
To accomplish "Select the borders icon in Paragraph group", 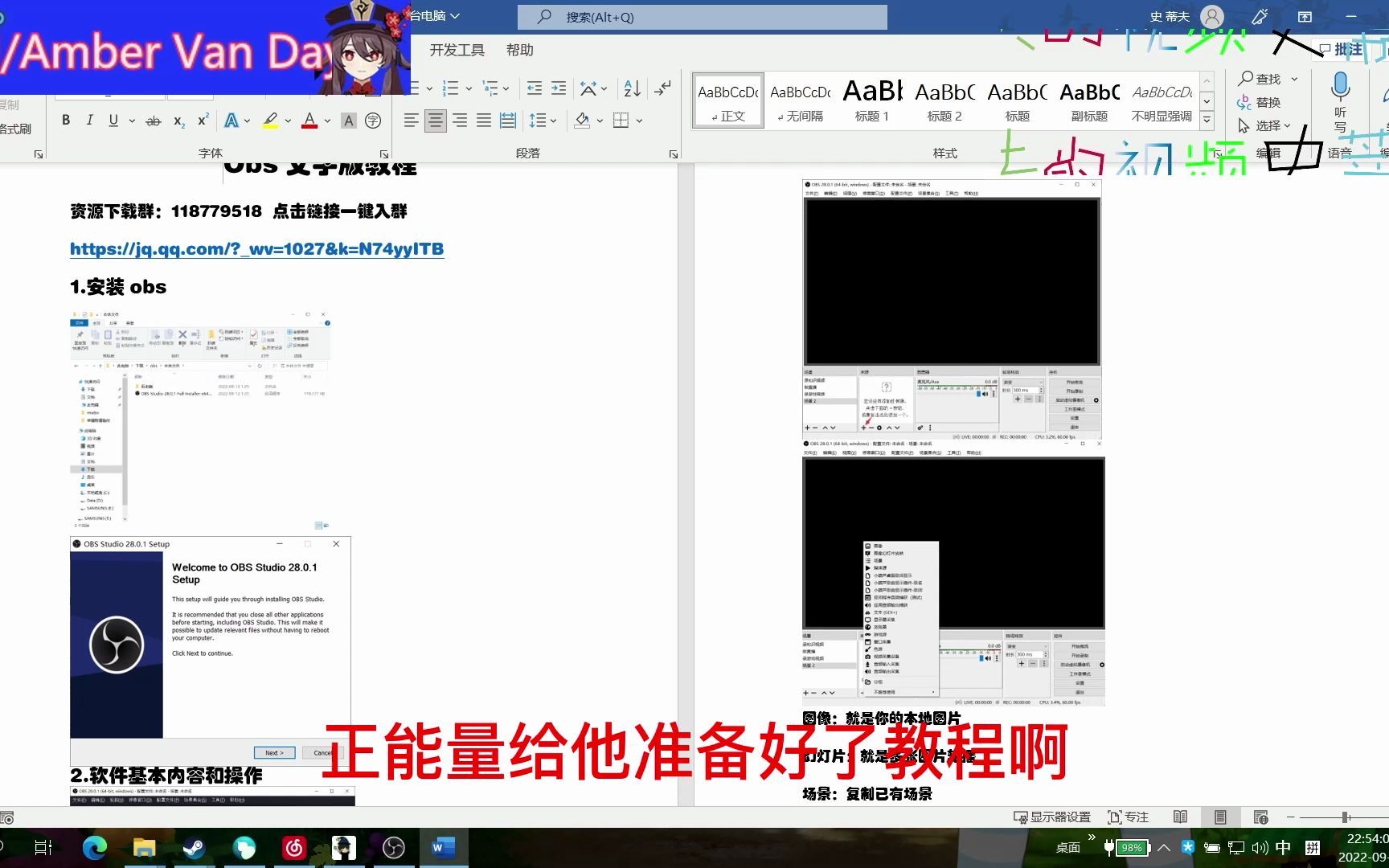I will [619, 121].
